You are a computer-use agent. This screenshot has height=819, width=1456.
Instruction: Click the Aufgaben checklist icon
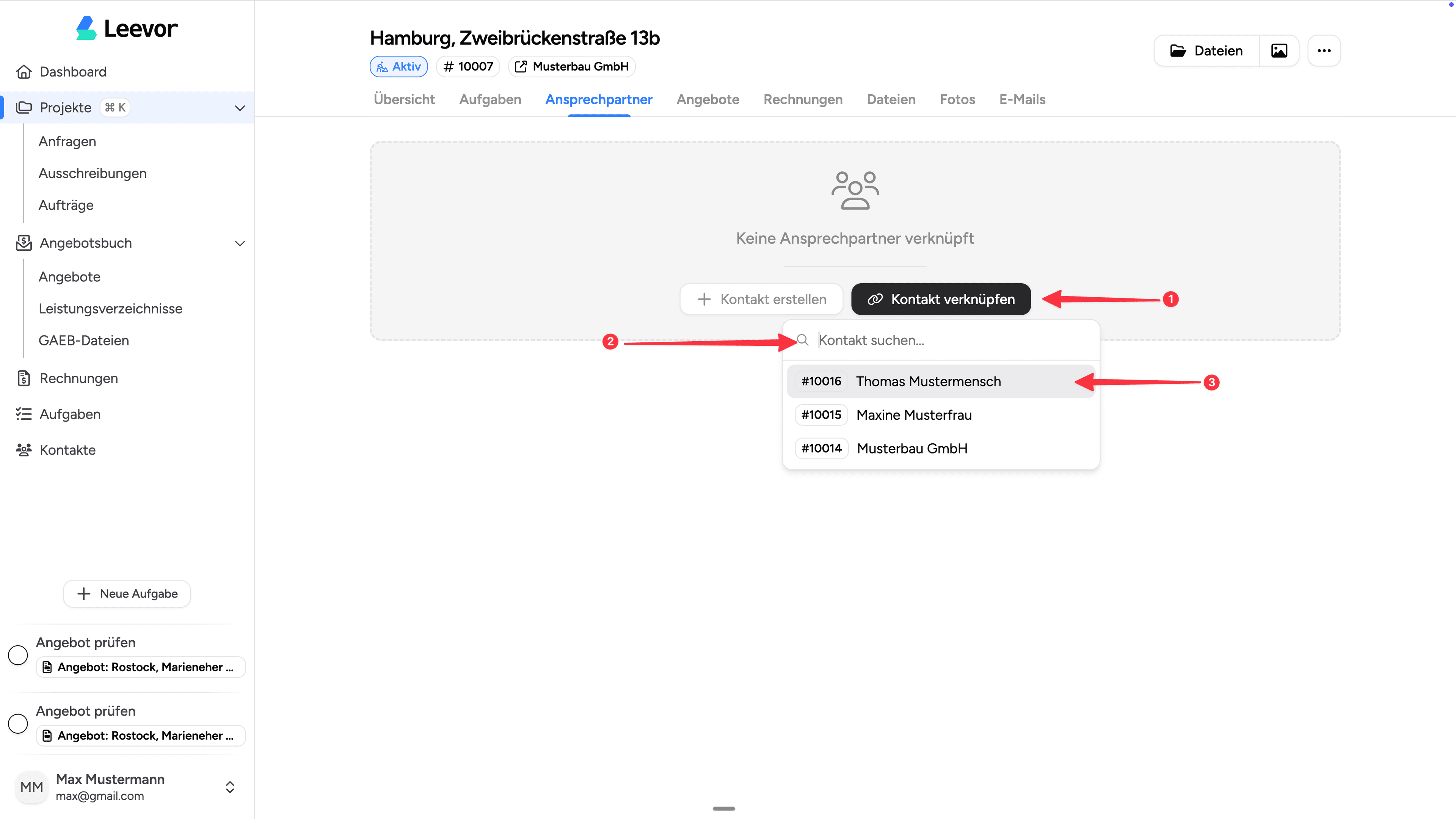tap(24, 414)
